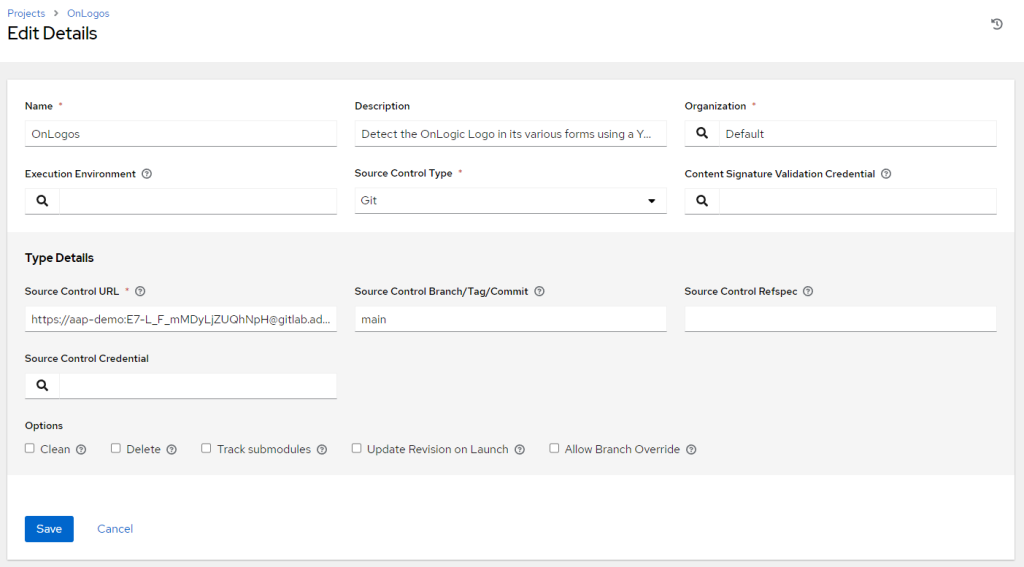Open the OnLogos breadcrumb link

[90, 14]
